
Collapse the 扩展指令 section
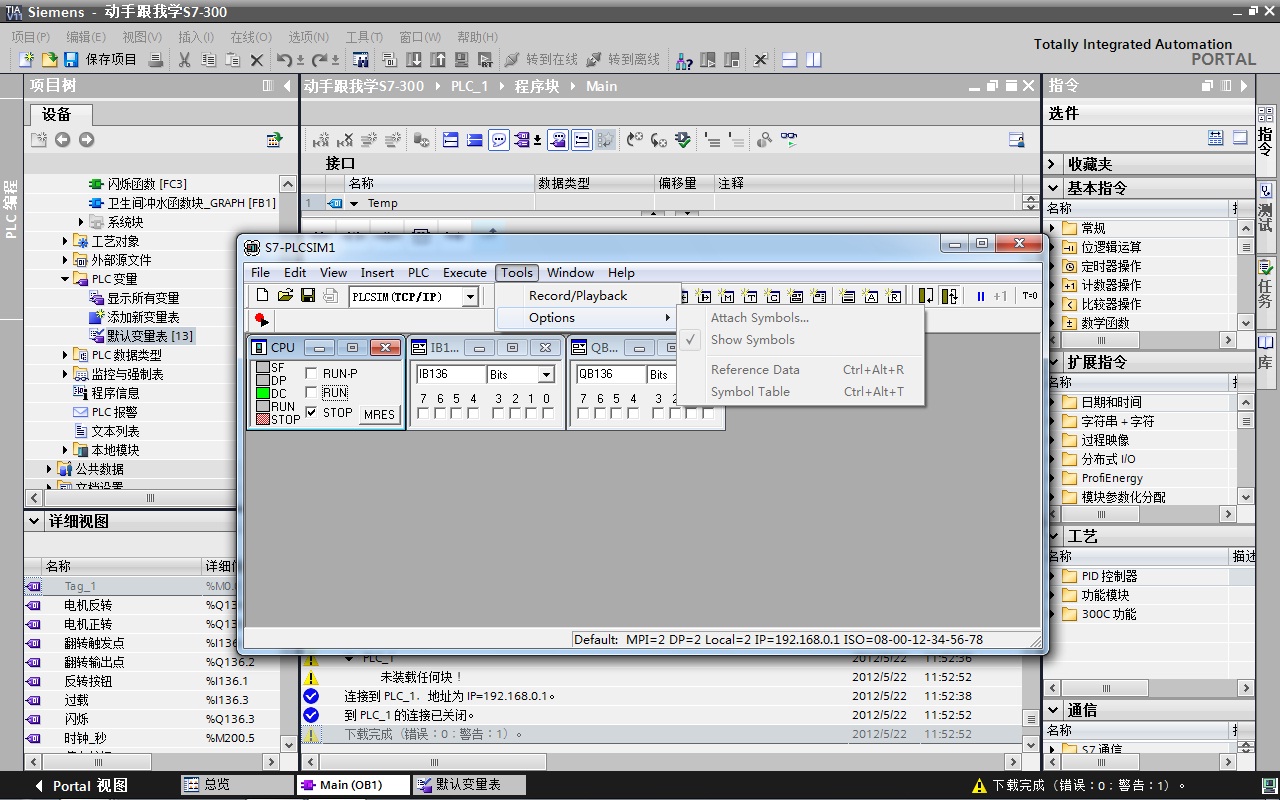(1053, 362)
